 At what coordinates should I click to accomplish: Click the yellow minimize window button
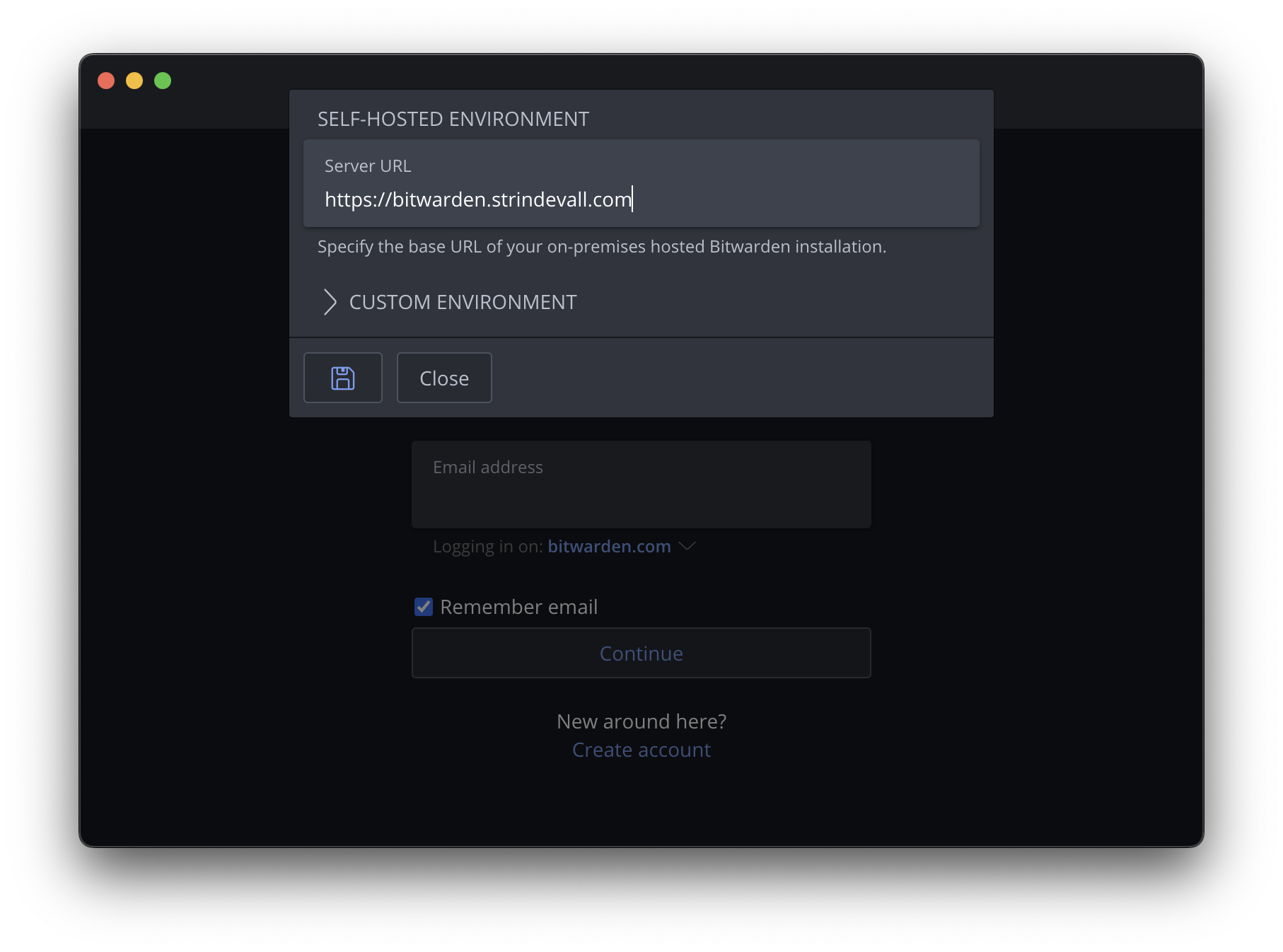tap(134, 81)
